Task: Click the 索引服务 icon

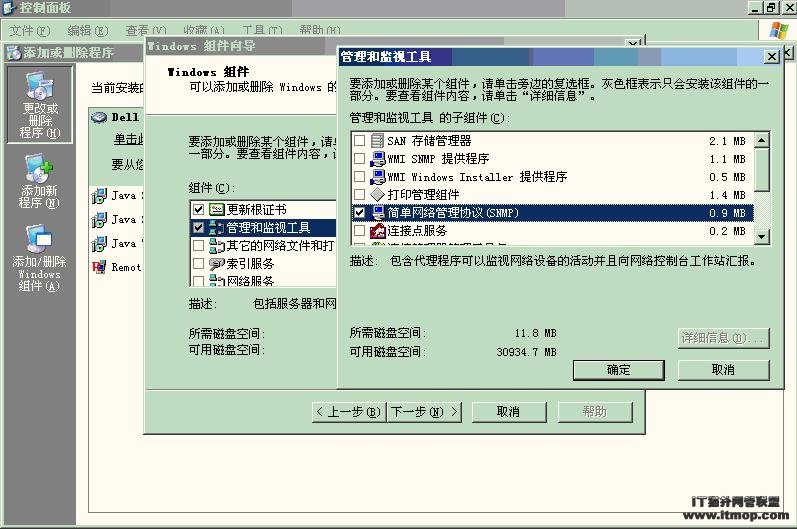Action: [217, 264]
